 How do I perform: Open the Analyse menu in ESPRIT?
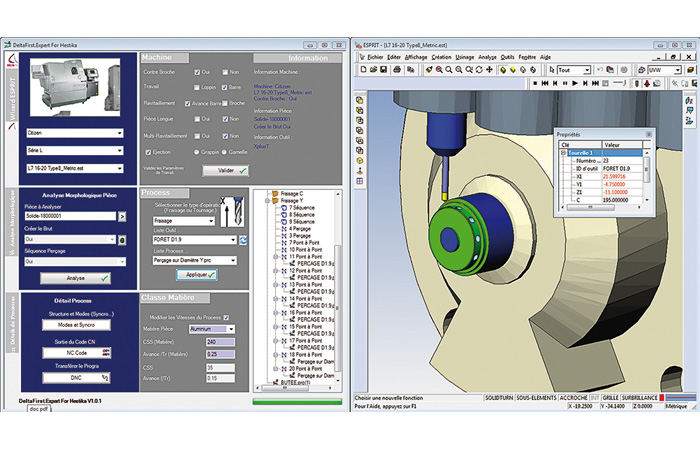click(x=488, y=57)
